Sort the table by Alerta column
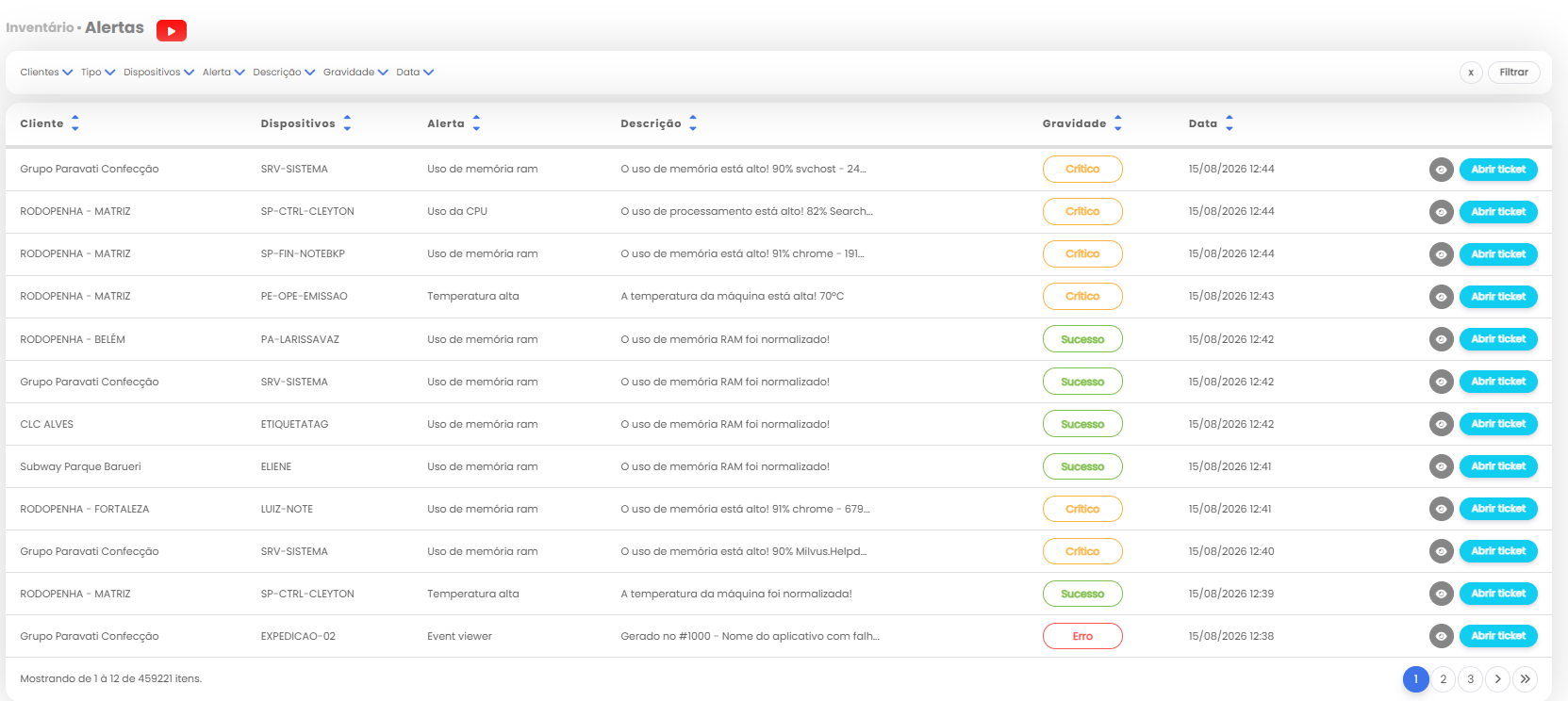 click(x=476, y=123)
